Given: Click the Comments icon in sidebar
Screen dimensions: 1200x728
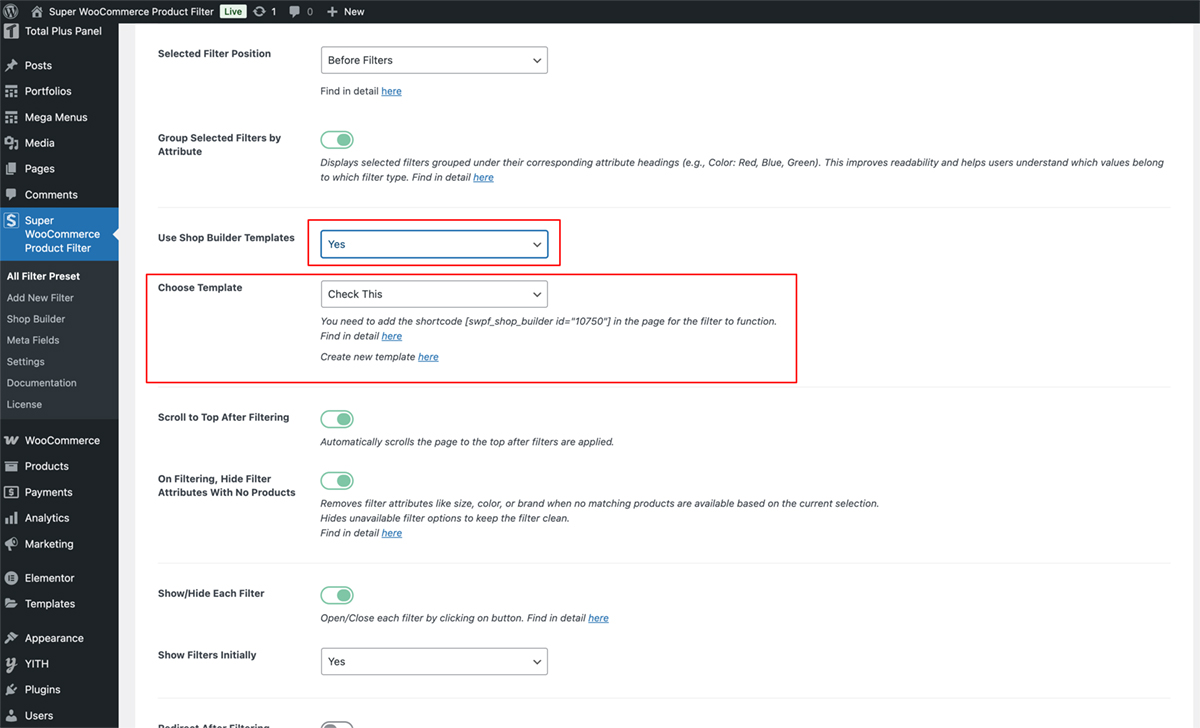Looking at the screenshot, I should click(x=11, y=195).
